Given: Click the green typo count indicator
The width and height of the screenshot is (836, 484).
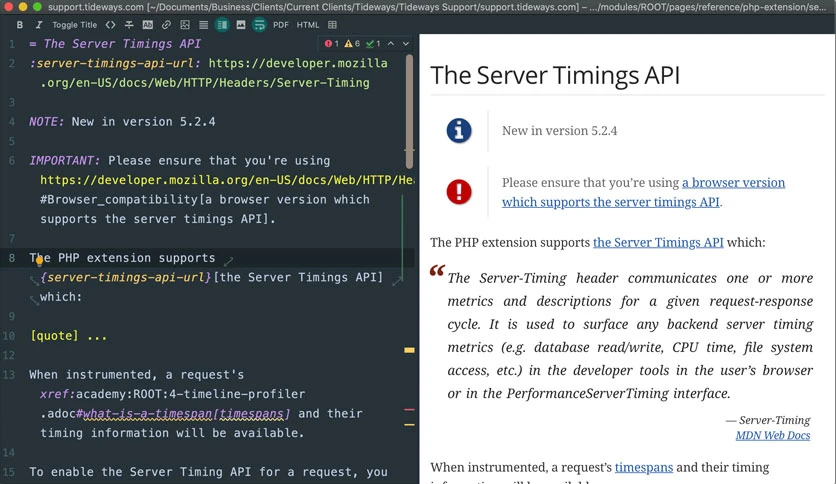Looking at the screenshot, I should click(373, 44).
